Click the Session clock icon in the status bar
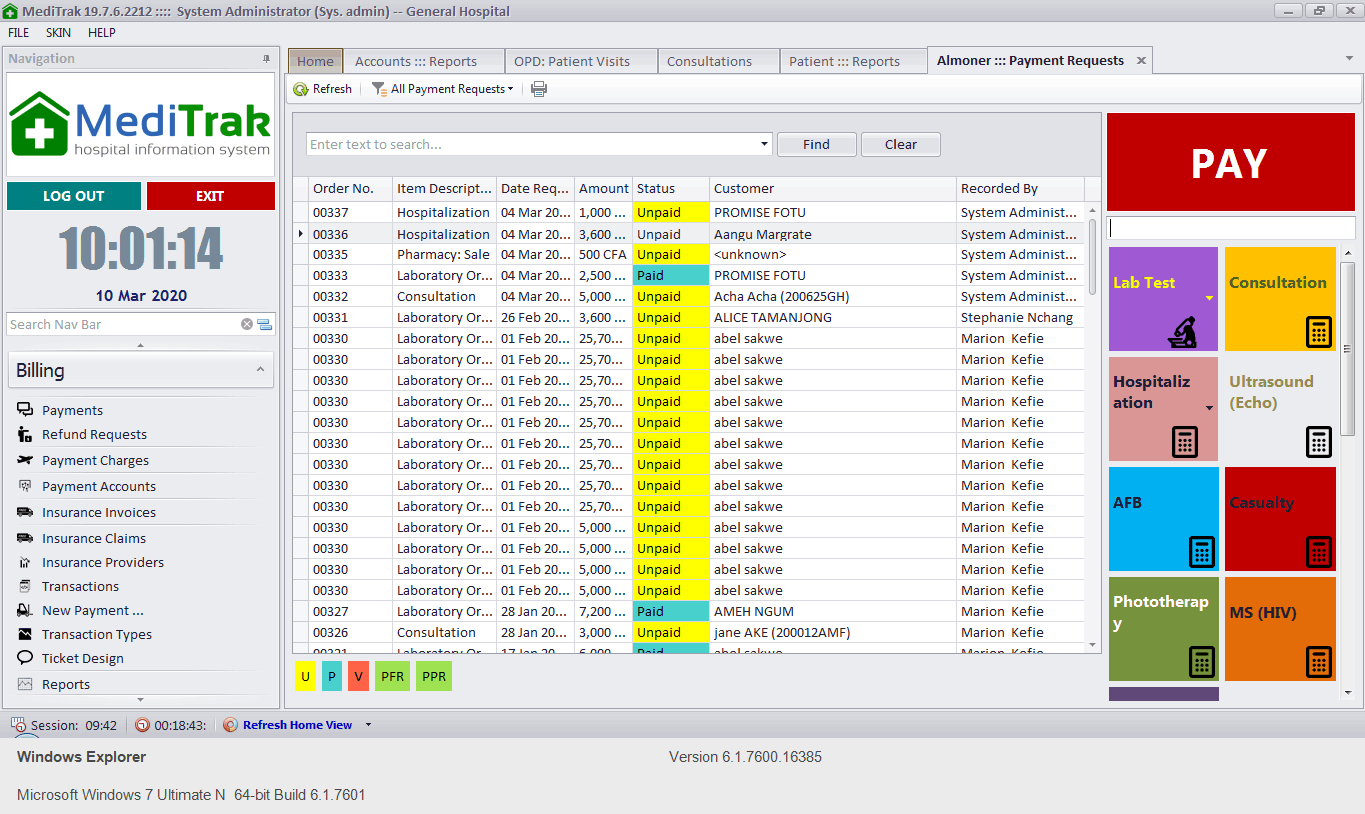Viewport: 1365px width, 814px height. (x=18, y=725)
